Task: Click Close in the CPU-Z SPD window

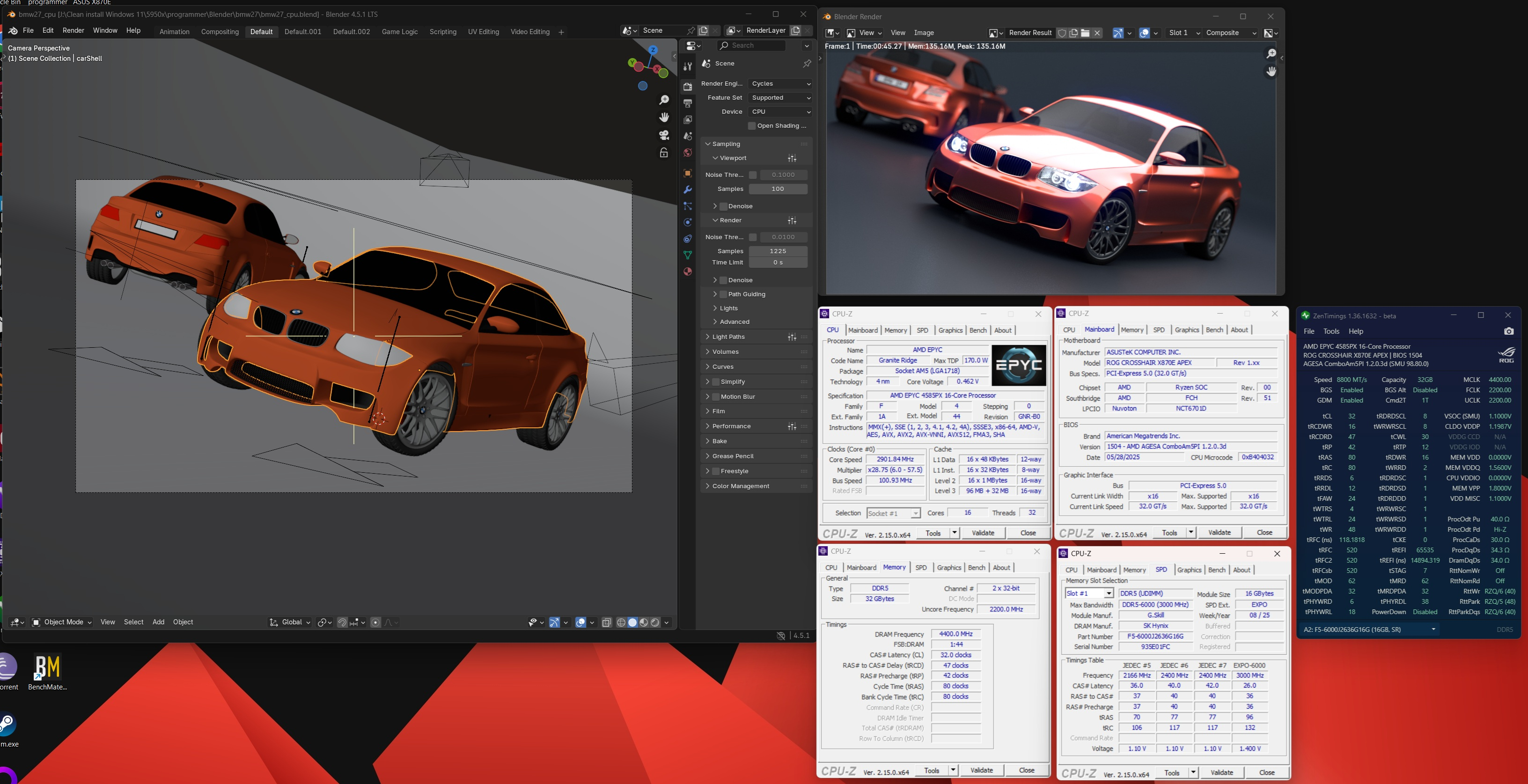Action: [1266, 773]
